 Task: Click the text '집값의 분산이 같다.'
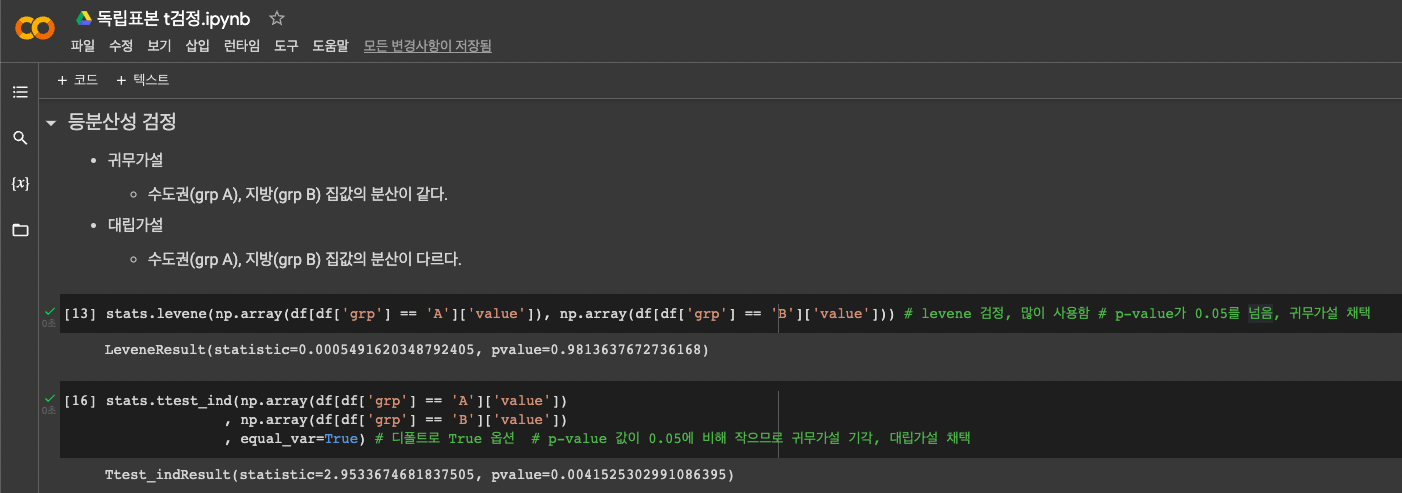(x=386, y=193)
